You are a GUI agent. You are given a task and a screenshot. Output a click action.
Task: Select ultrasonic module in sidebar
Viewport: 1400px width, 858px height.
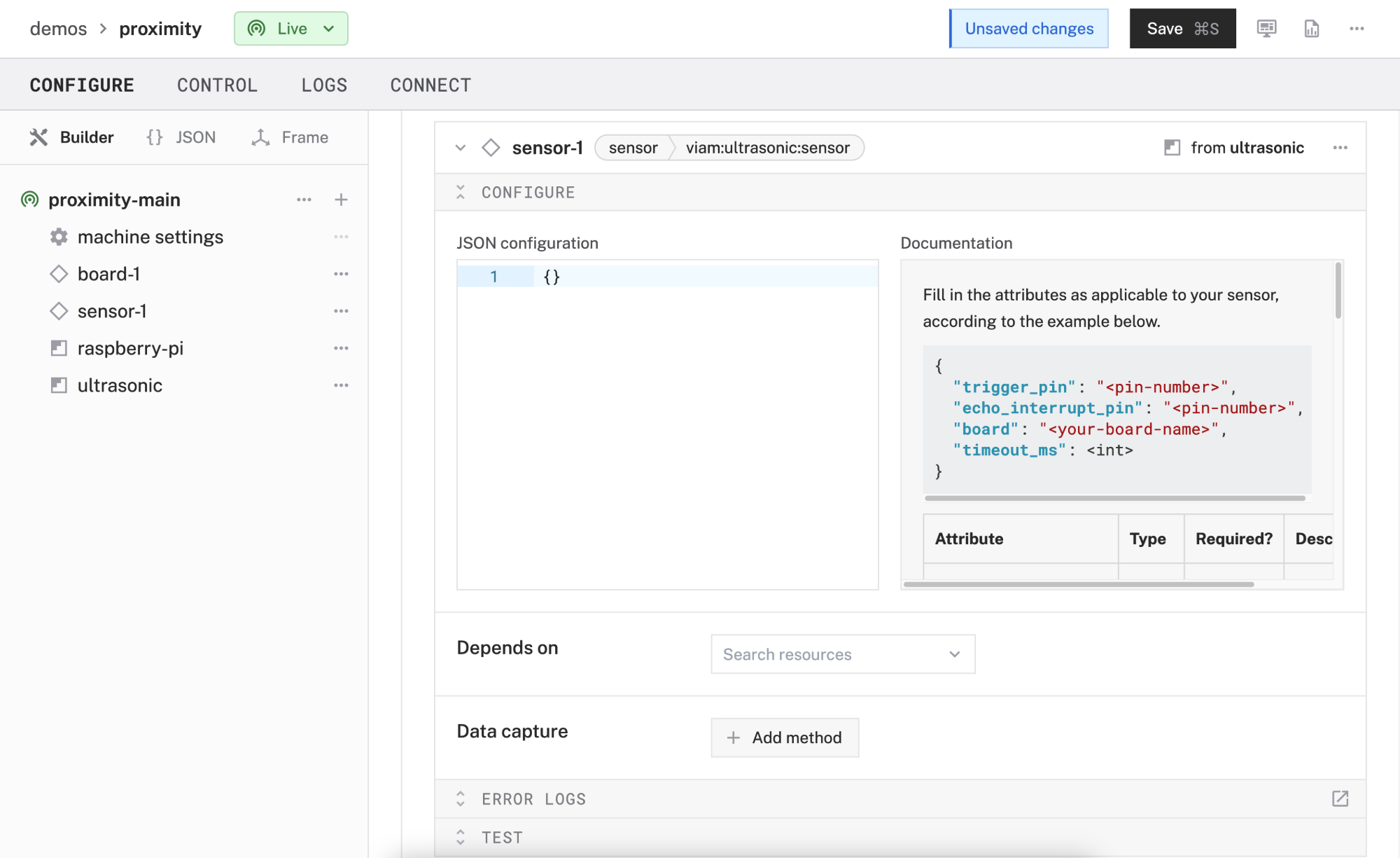(120, 385)
